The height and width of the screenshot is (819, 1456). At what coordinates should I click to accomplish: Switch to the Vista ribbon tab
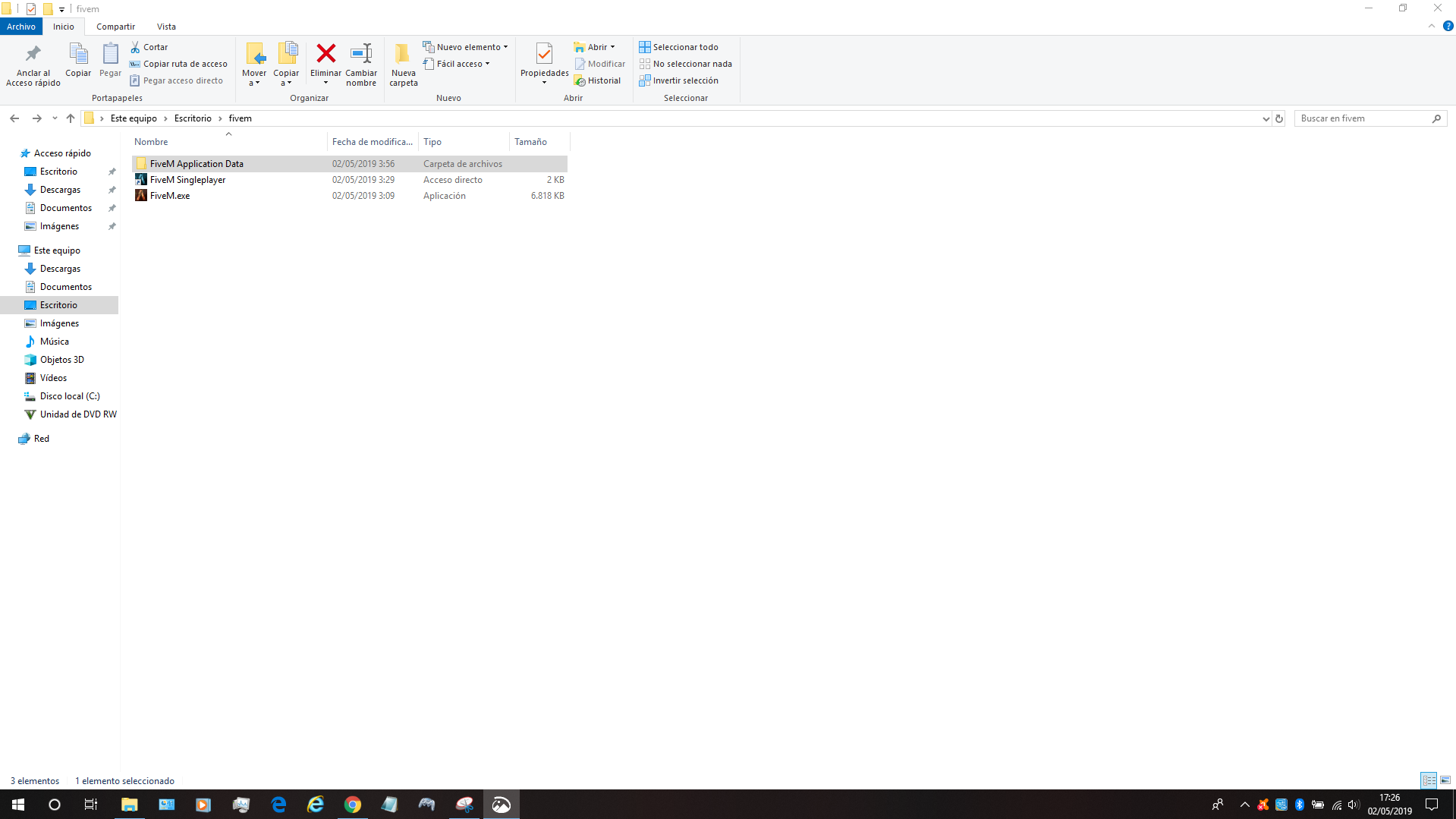point(166,27)
